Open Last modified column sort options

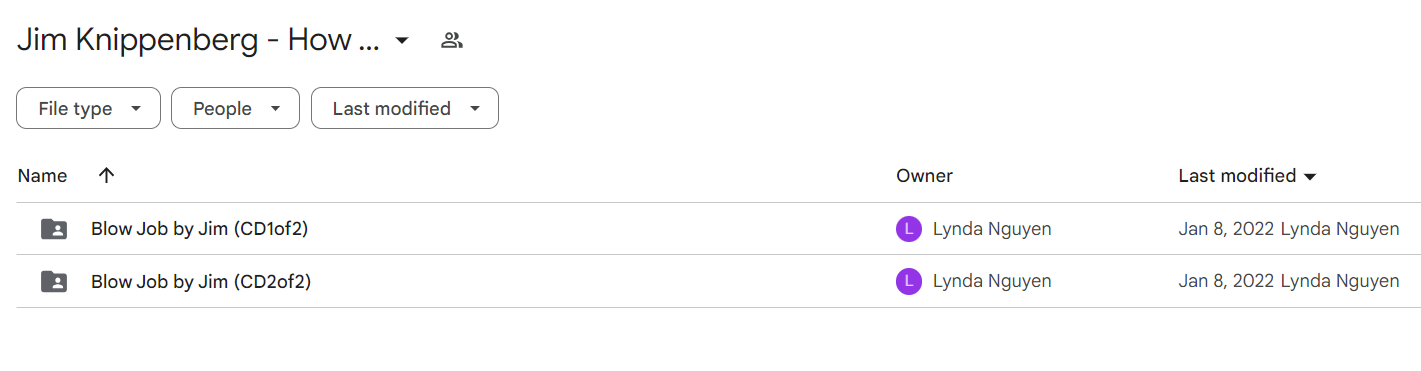[x=1248, y=176]
